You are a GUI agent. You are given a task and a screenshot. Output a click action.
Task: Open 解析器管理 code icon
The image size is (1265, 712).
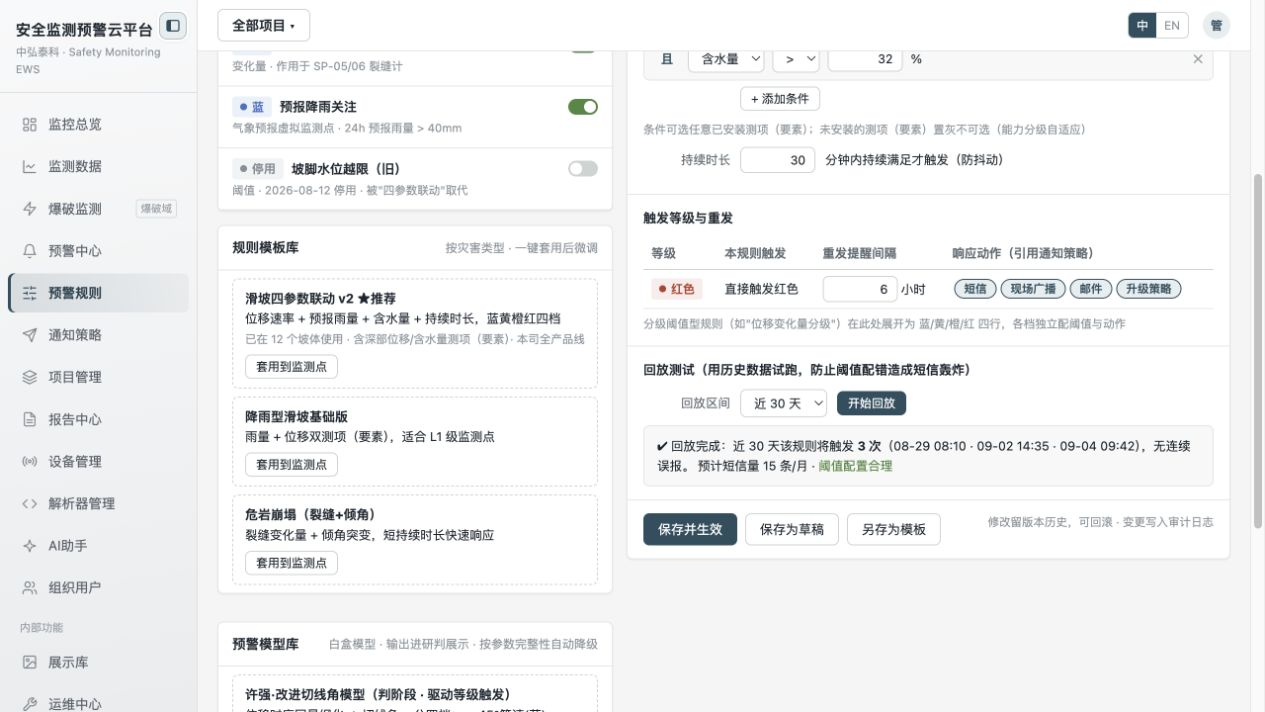[30, 504]
